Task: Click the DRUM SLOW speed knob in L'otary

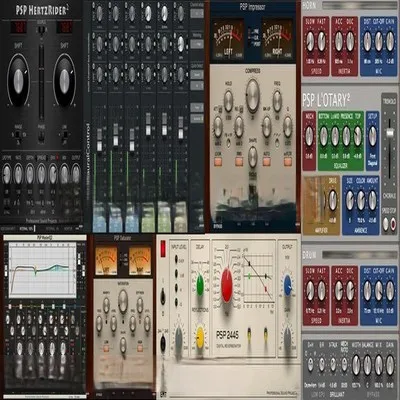Action: coord(310,290)
